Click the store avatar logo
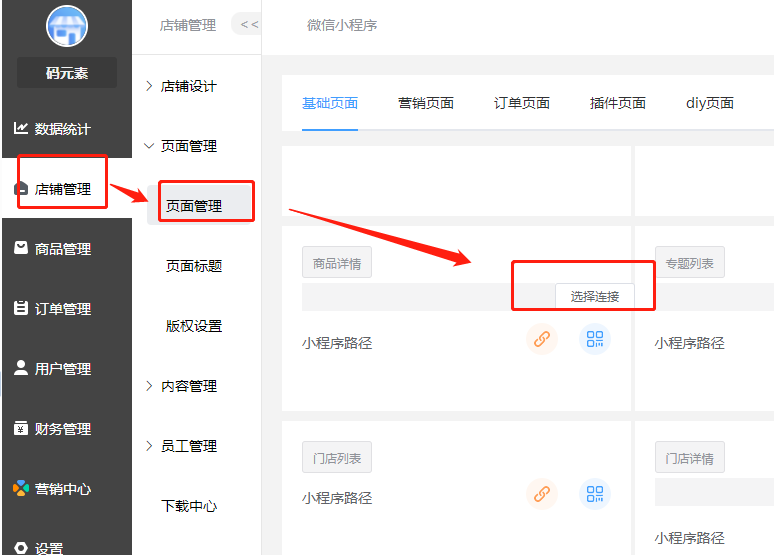This screenshot has height=555, width=774. point(67,26)
